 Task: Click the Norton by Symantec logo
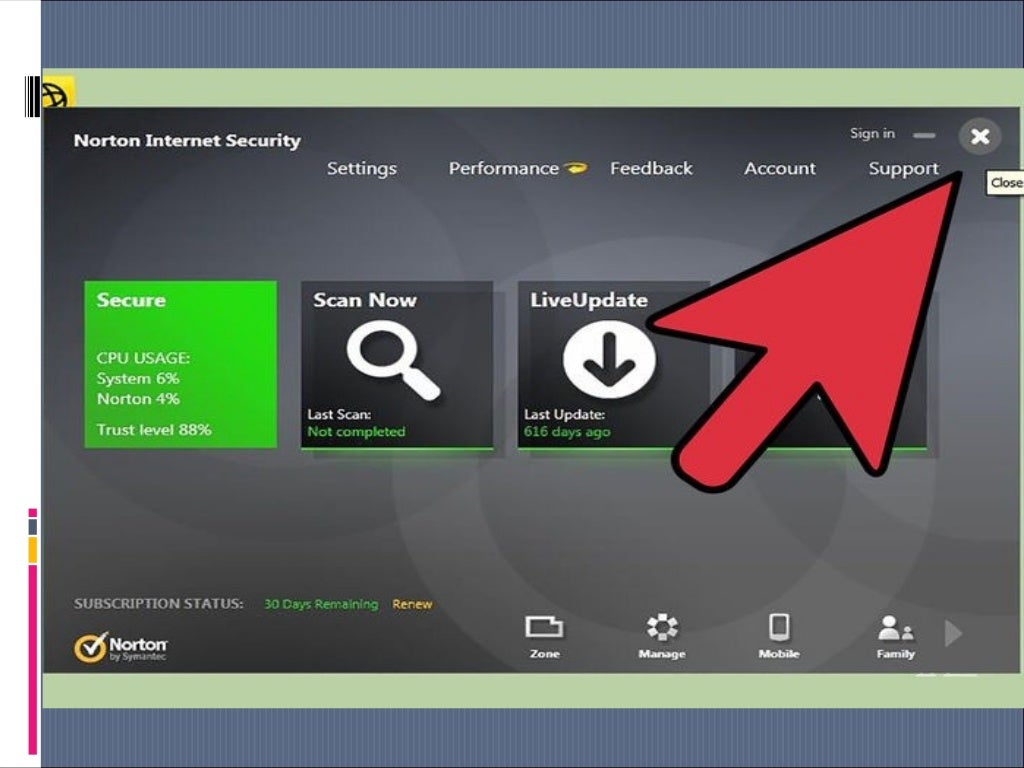pyautogui.click(x=120, y=647)
